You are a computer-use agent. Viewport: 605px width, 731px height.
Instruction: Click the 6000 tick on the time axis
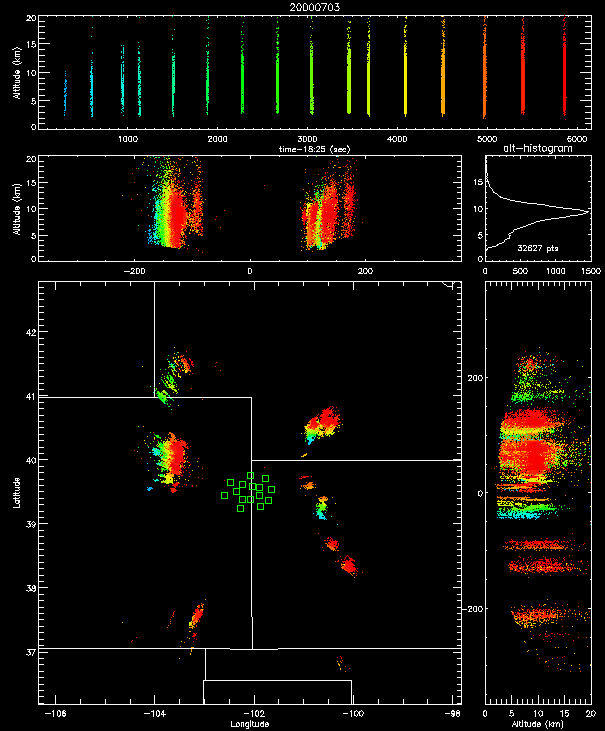click(577, 139)
